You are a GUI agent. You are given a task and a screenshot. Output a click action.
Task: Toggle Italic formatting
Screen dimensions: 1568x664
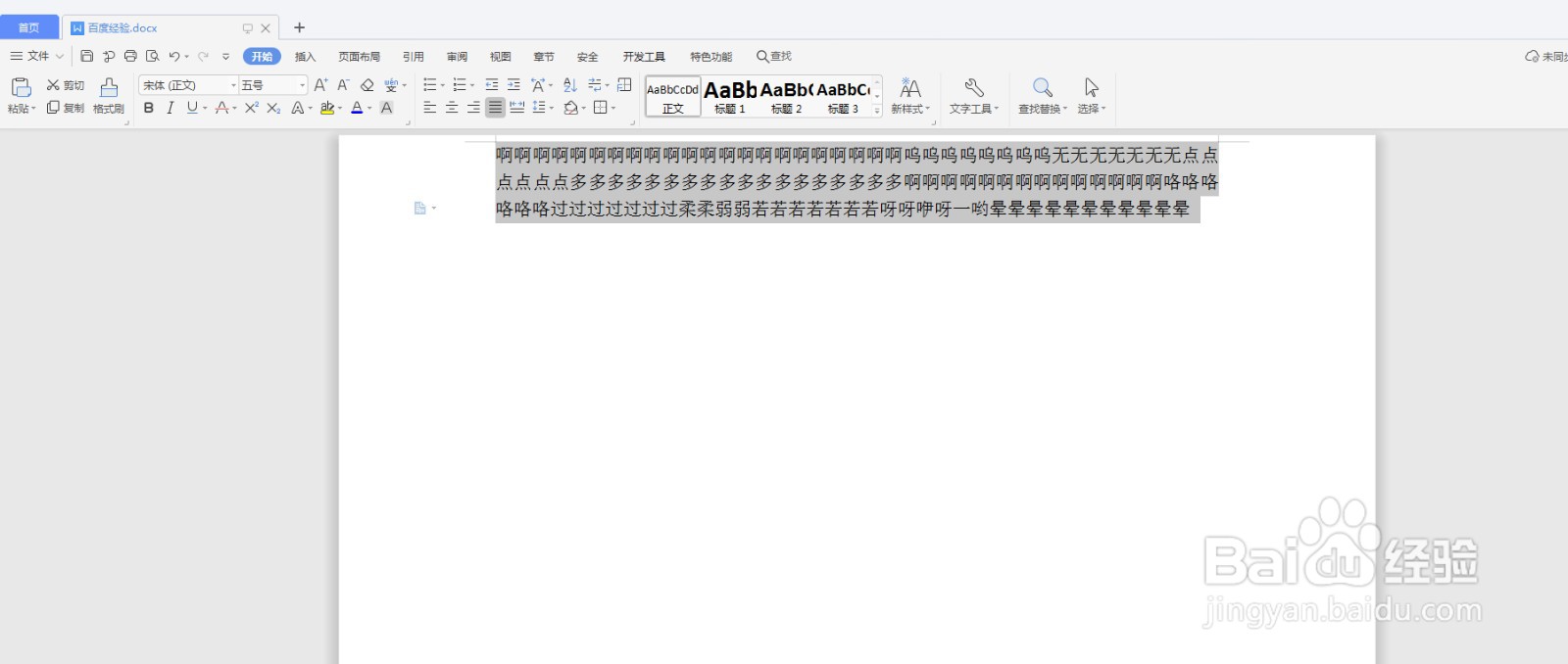pos(171,108)
